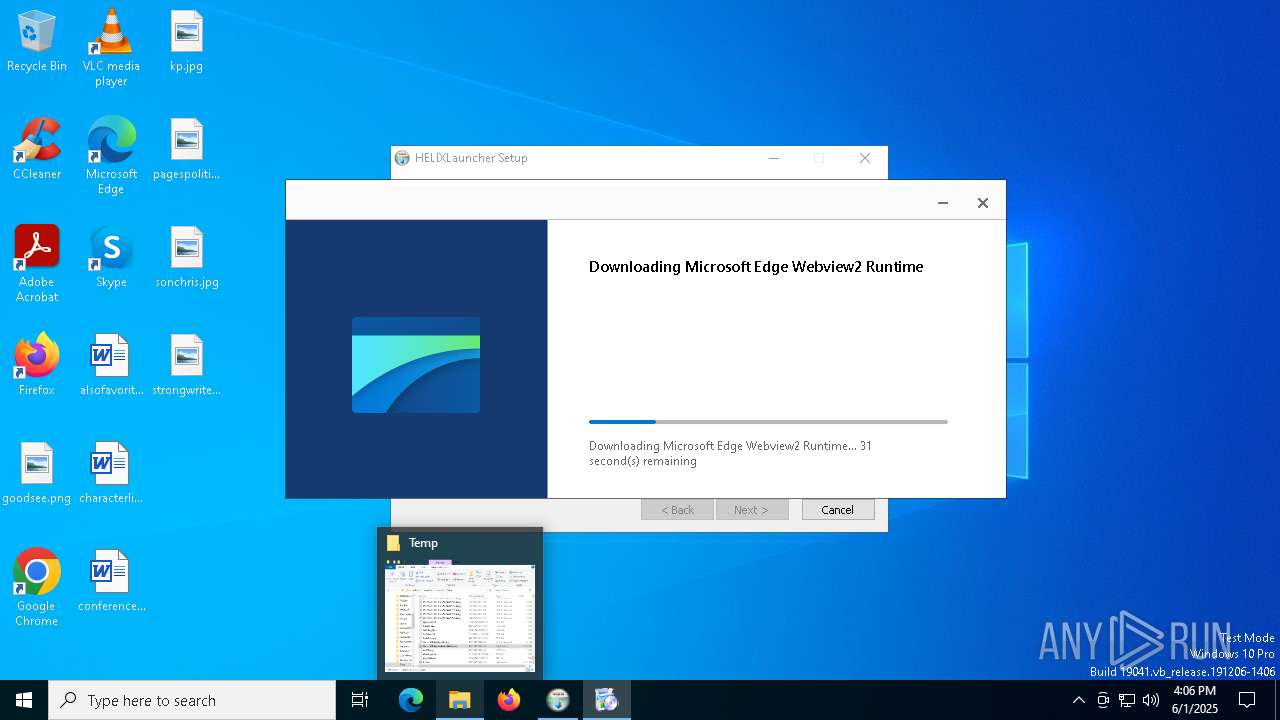Open the clock showing 4:06 PM
This screenshot has height=720, width=1280.
coord(1194,700)
